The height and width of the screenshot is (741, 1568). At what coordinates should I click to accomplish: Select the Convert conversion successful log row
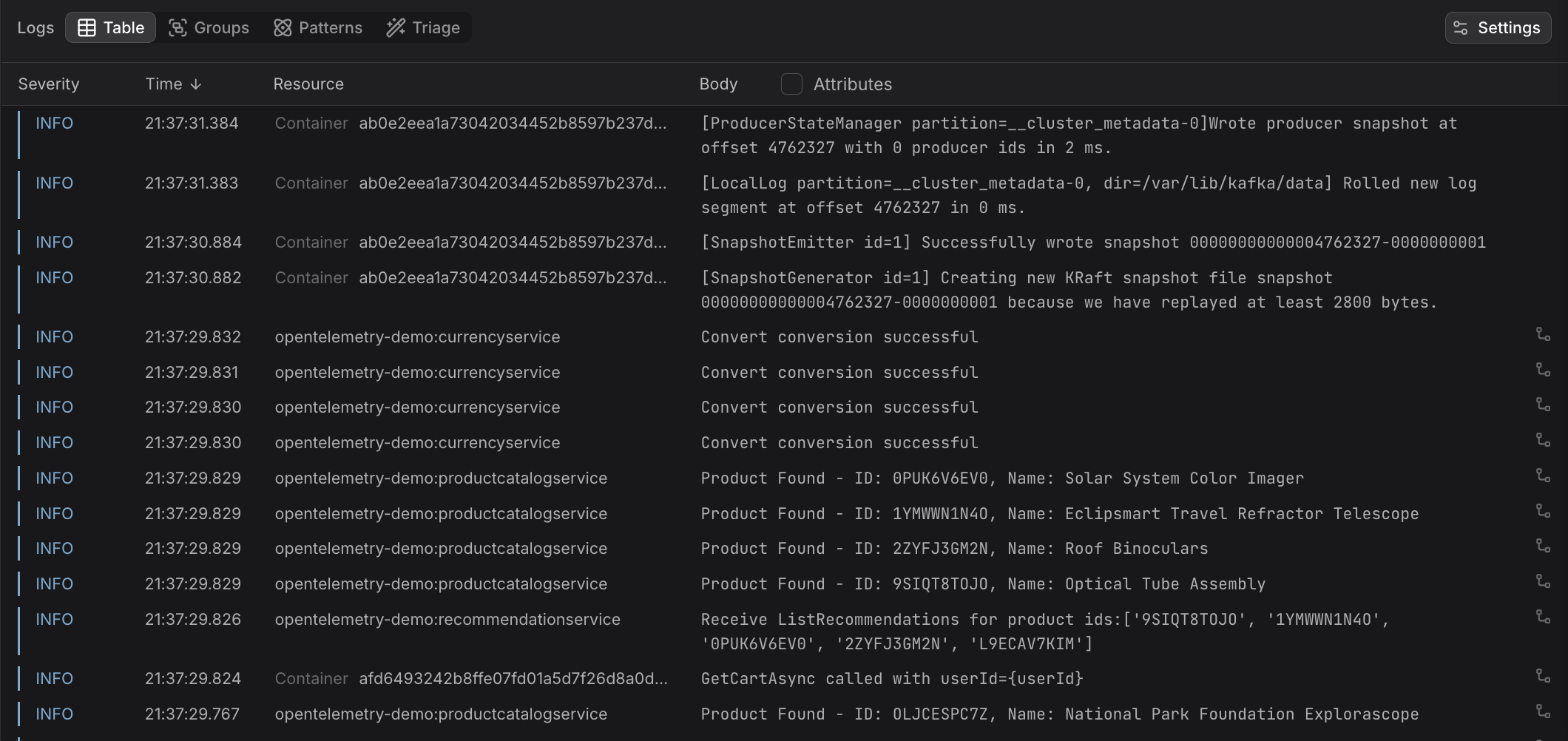[x=839, y=336]
